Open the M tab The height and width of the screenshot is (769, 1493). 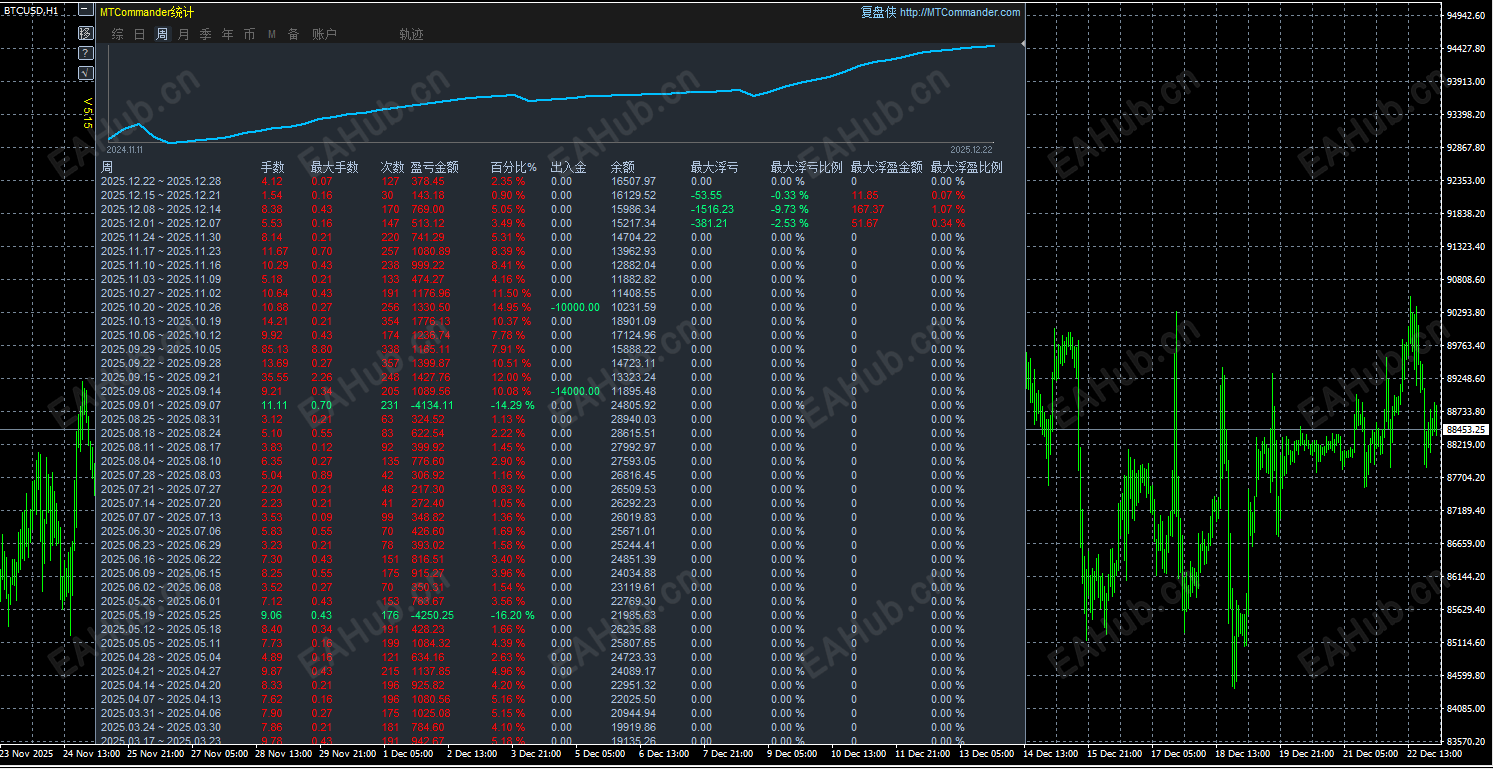tap(272, 34)
